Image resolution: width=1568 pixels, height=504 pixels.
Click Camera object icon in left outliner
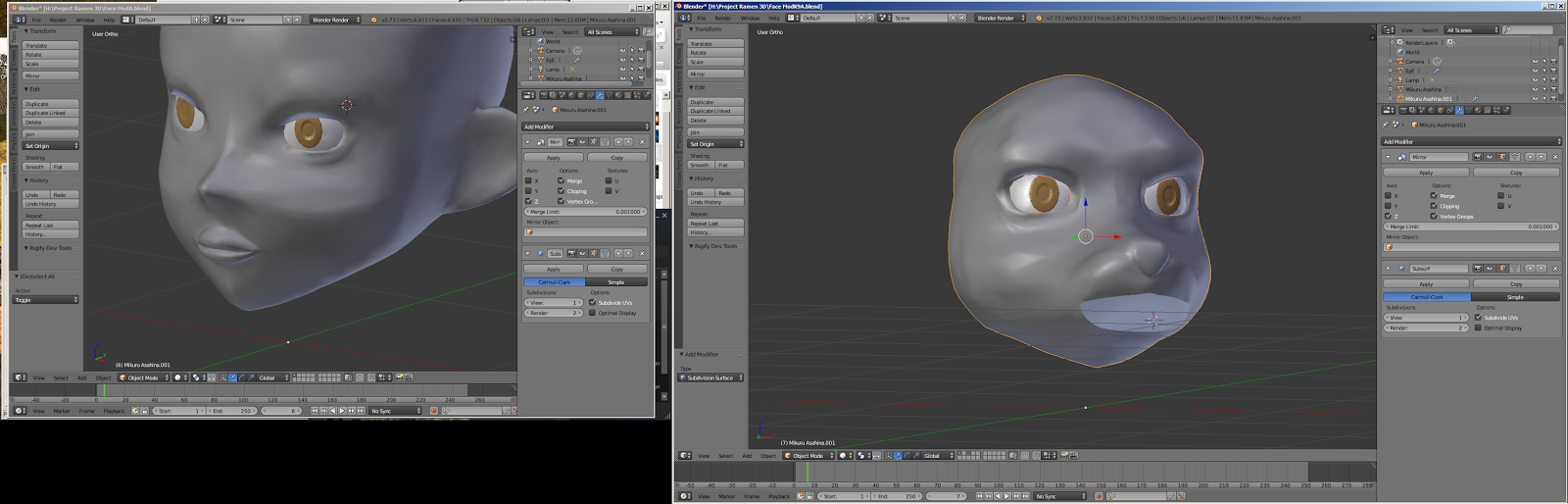(x=541, y=51)
